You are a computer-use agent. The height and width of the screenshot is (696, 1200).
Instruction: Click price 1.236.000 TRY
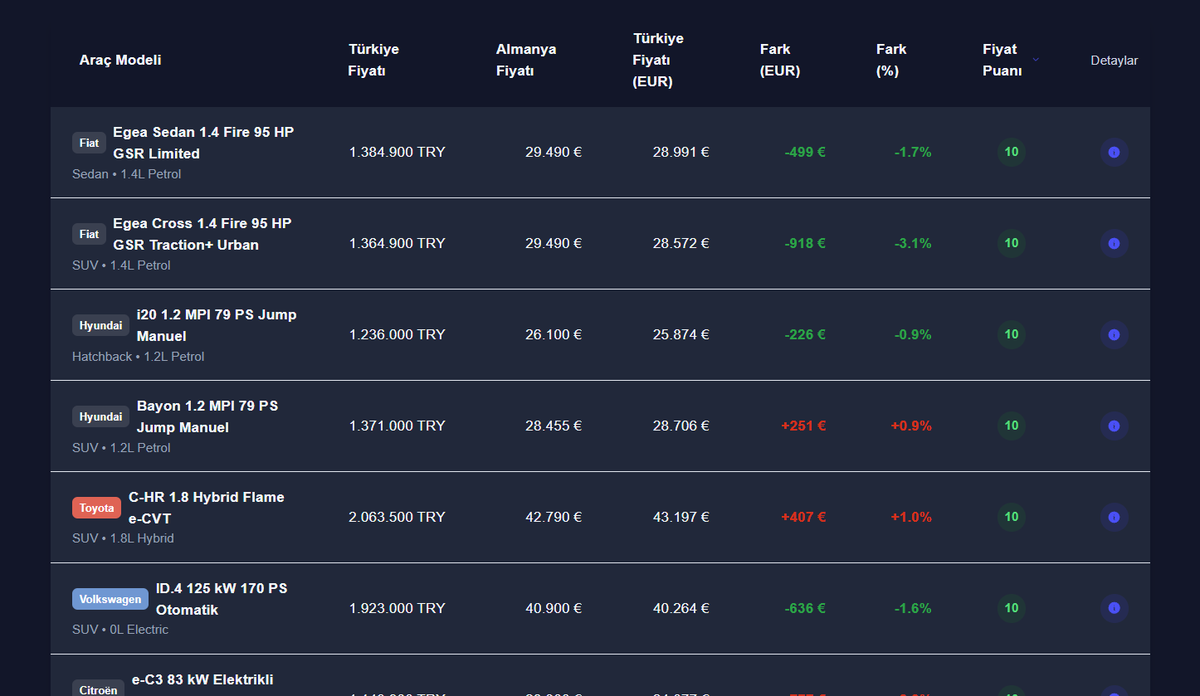pos(397,334)
